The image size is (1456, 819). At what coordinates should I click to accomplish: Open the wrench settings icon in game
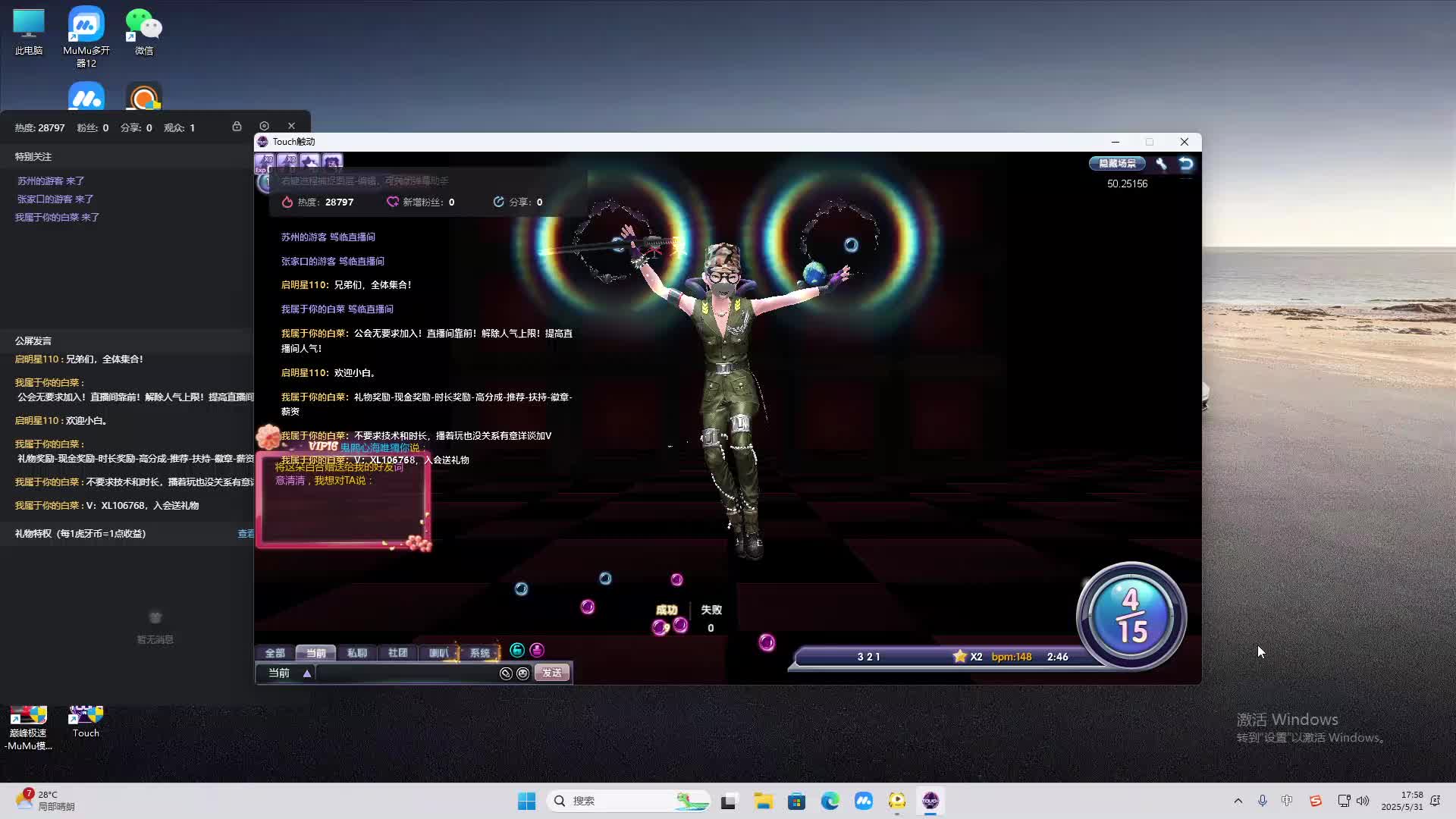pyautogui.click(x=1161, y=164)
